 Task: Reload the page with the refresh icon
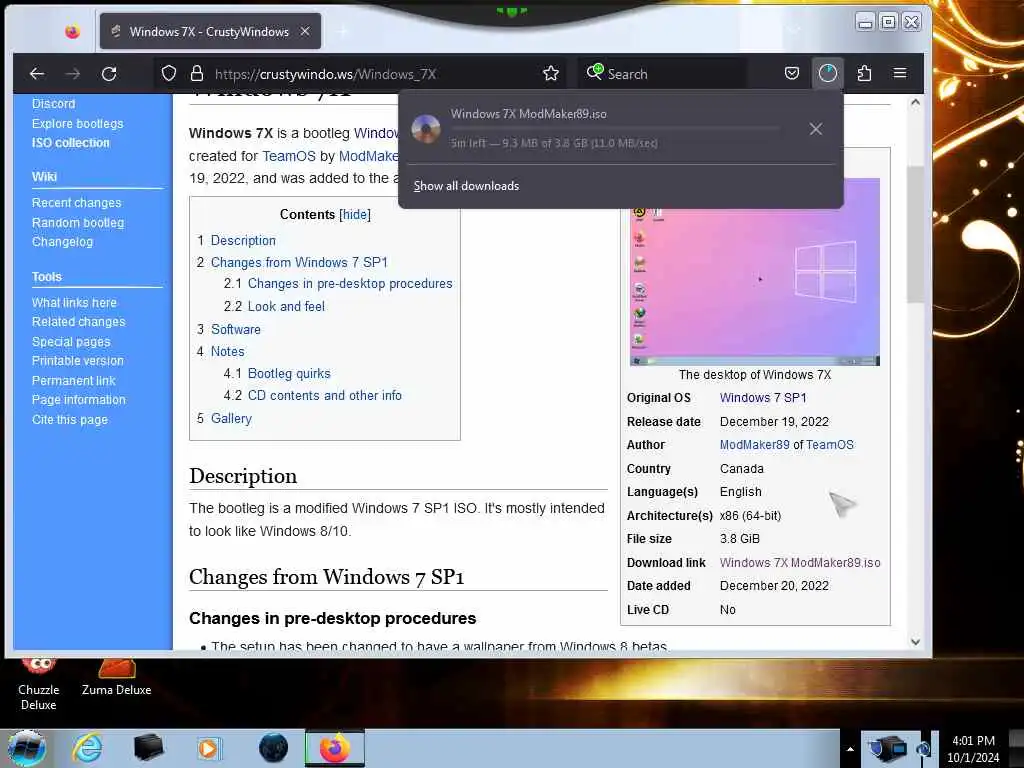[109, 74]
